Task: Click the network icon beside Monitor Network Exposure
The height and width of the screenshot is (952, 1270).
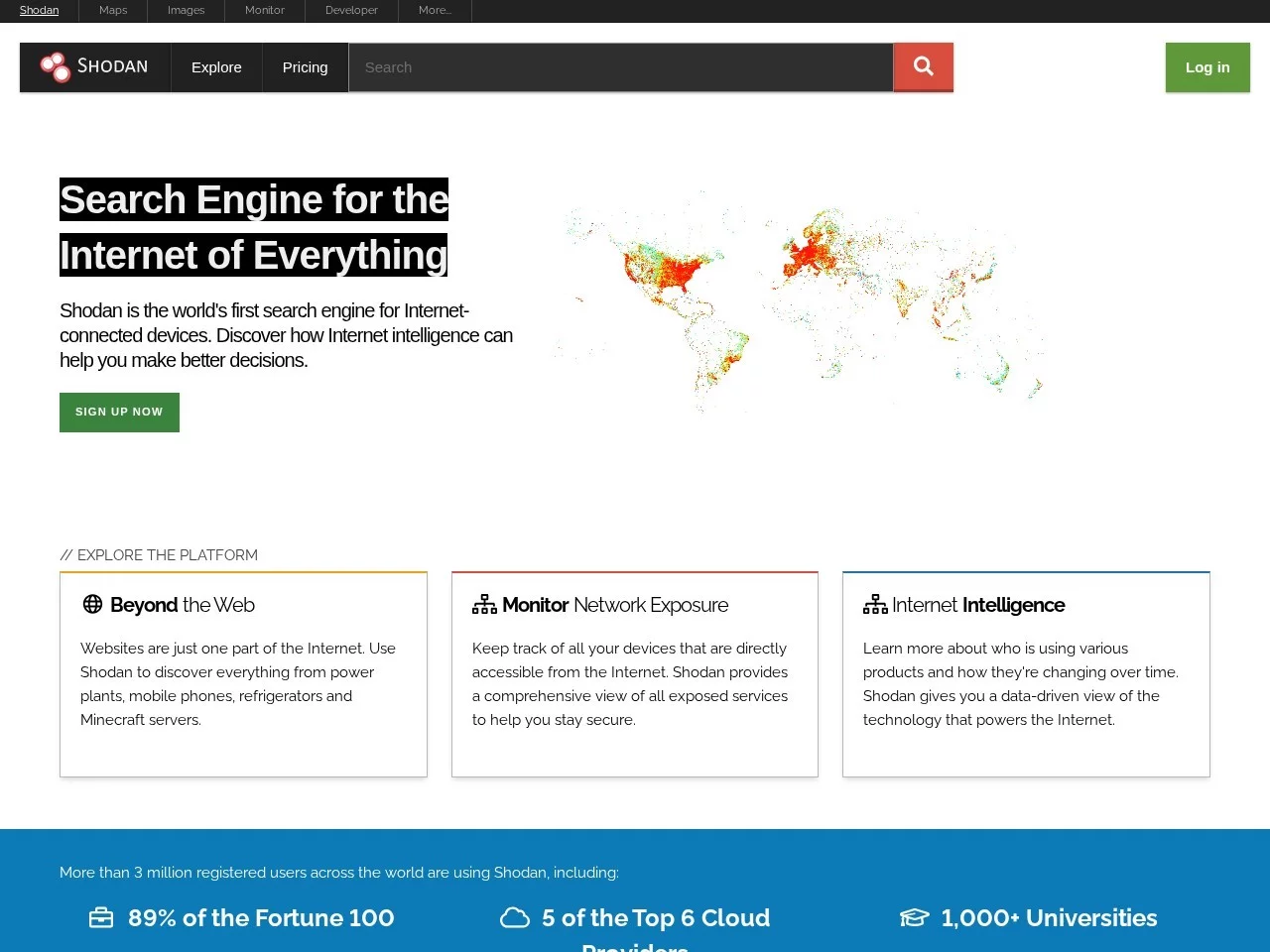Action: tap(484, 604)
